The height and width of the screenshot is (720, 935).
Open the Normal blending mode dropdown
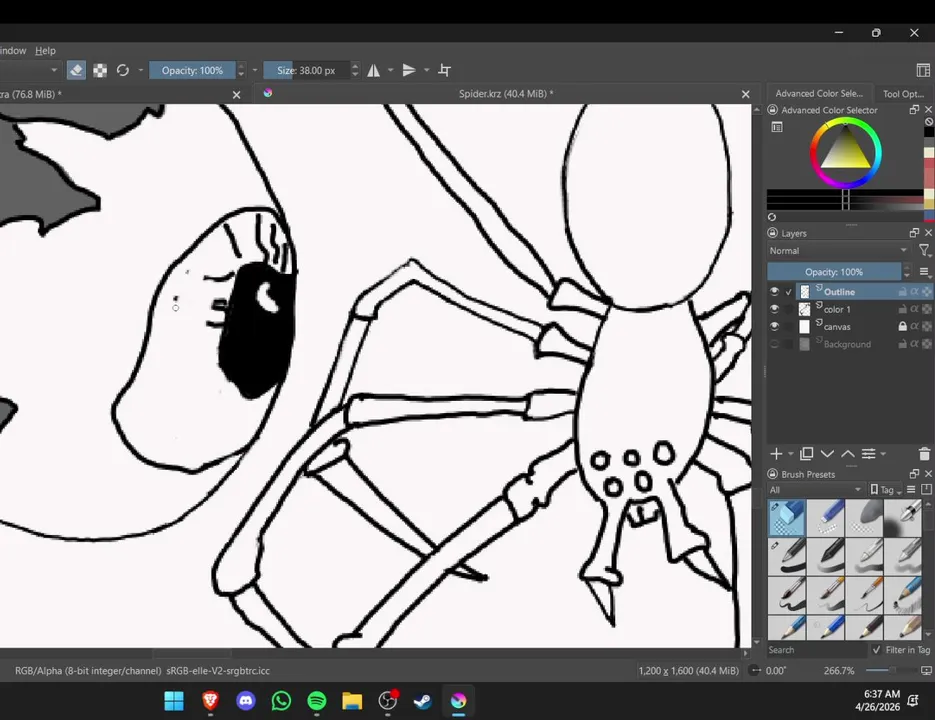838,251
